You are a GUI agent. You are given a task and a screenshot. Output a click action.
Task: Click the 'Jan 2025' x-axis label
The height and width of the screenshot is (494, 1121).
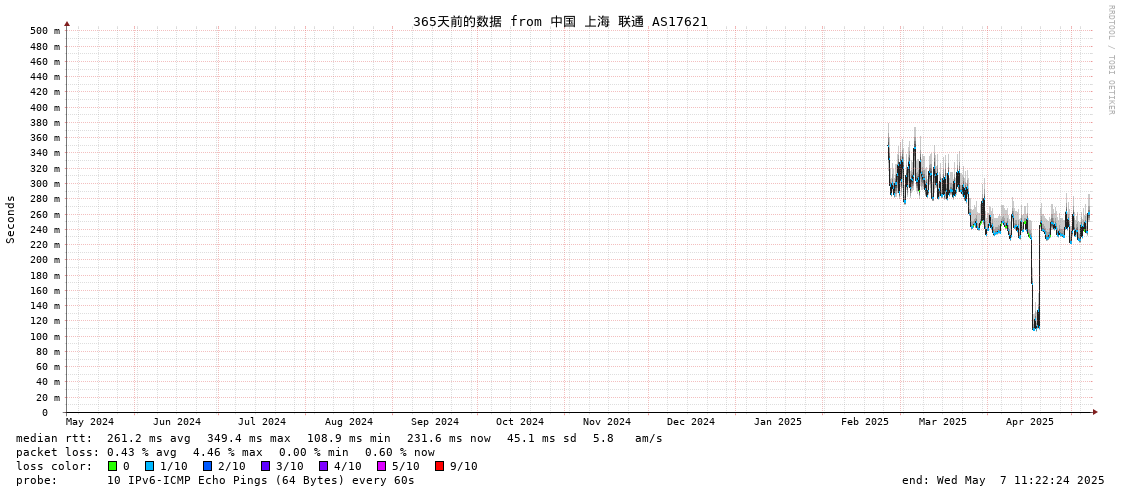778,422
